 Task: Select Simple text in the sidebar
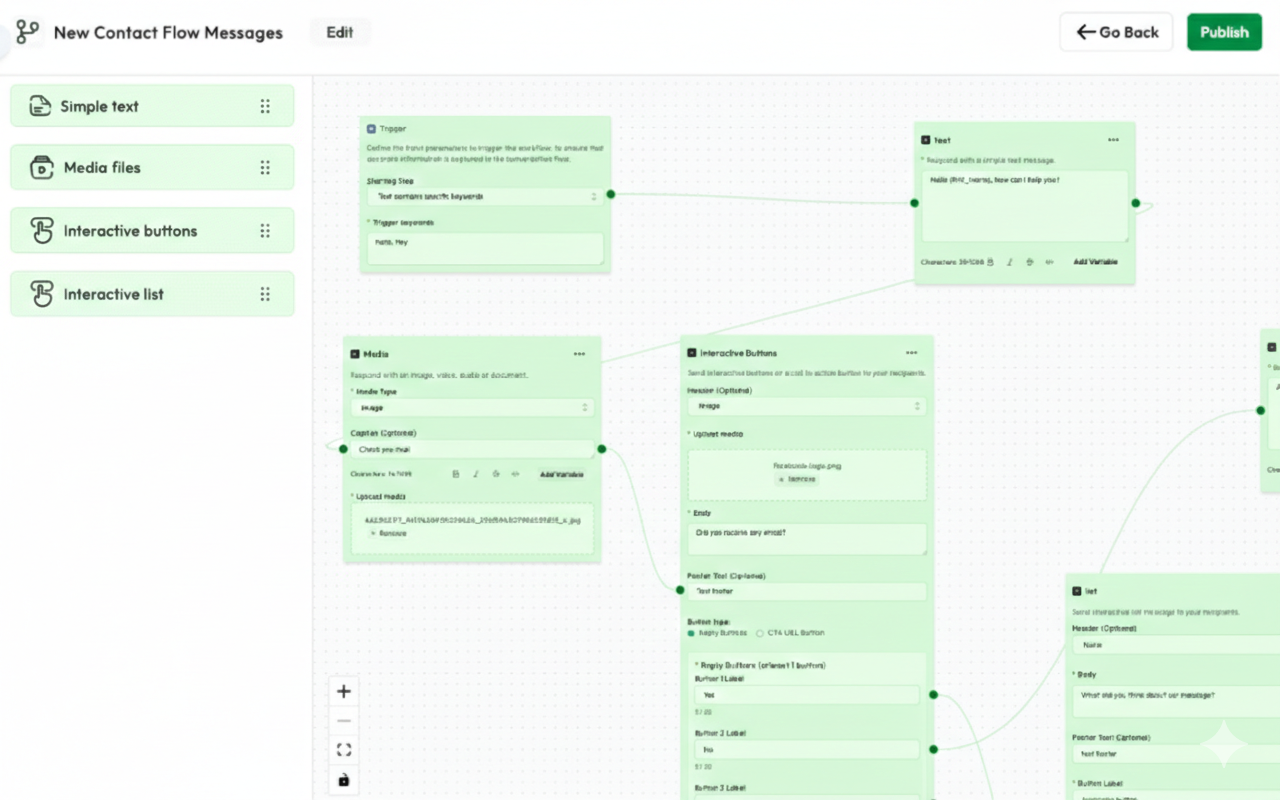[x=152, y=106]
